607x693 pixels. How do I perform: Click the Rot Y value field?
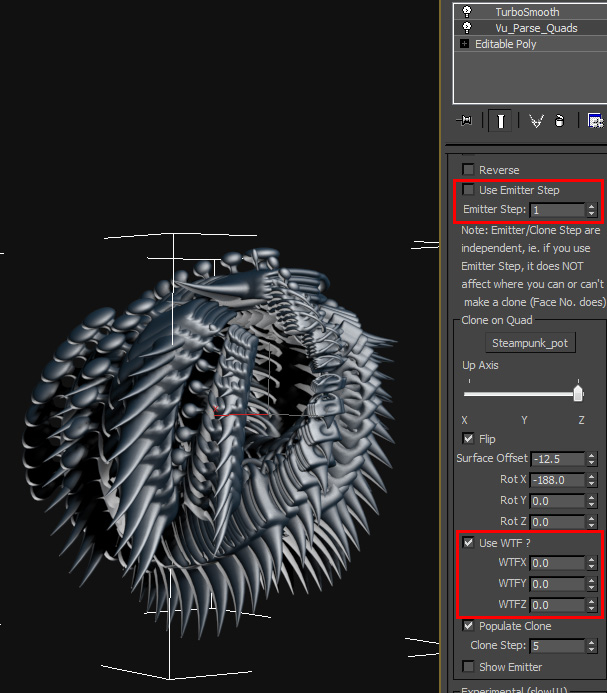coord(557,501)
